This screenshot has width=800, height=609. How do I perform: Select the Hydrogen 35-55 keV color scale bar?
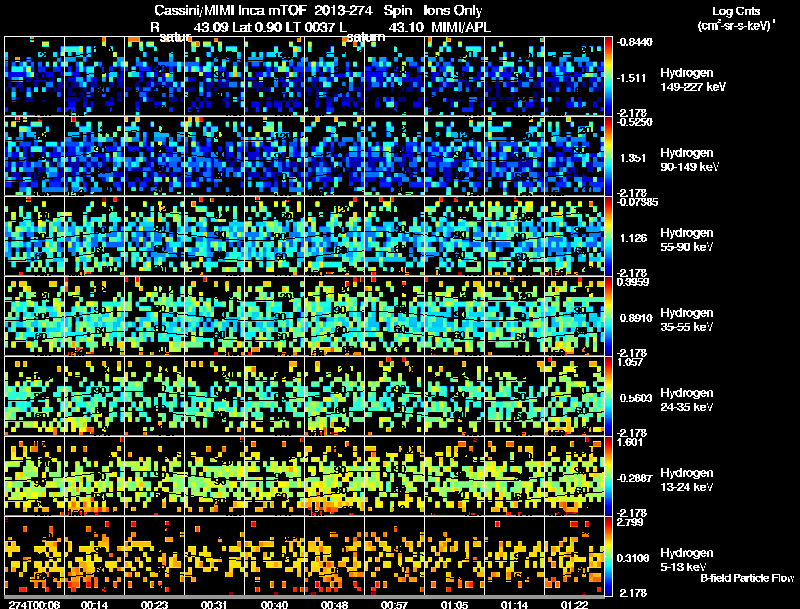coord(609,316)
